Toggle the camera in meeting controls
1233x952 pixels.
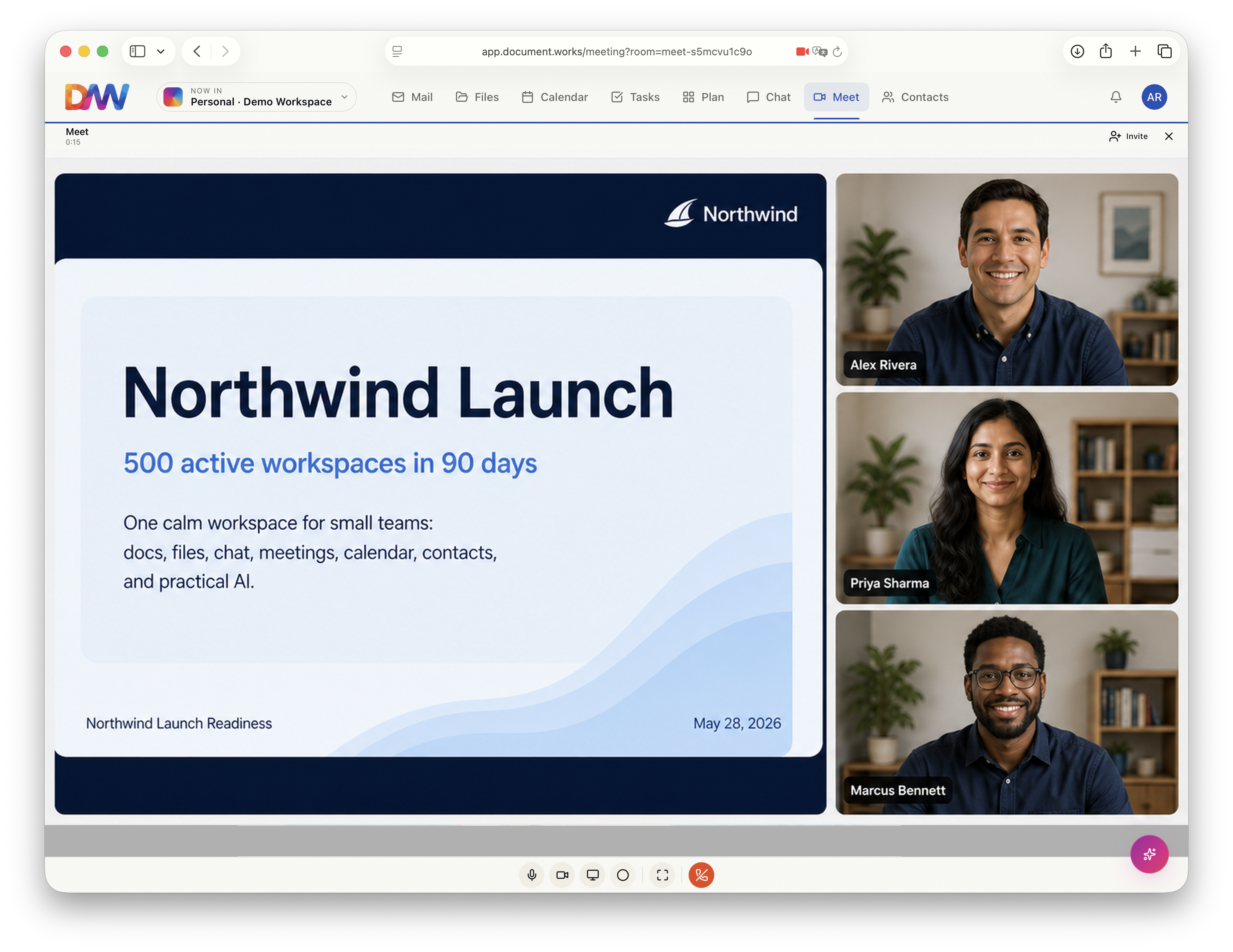(x=562, y=875)
